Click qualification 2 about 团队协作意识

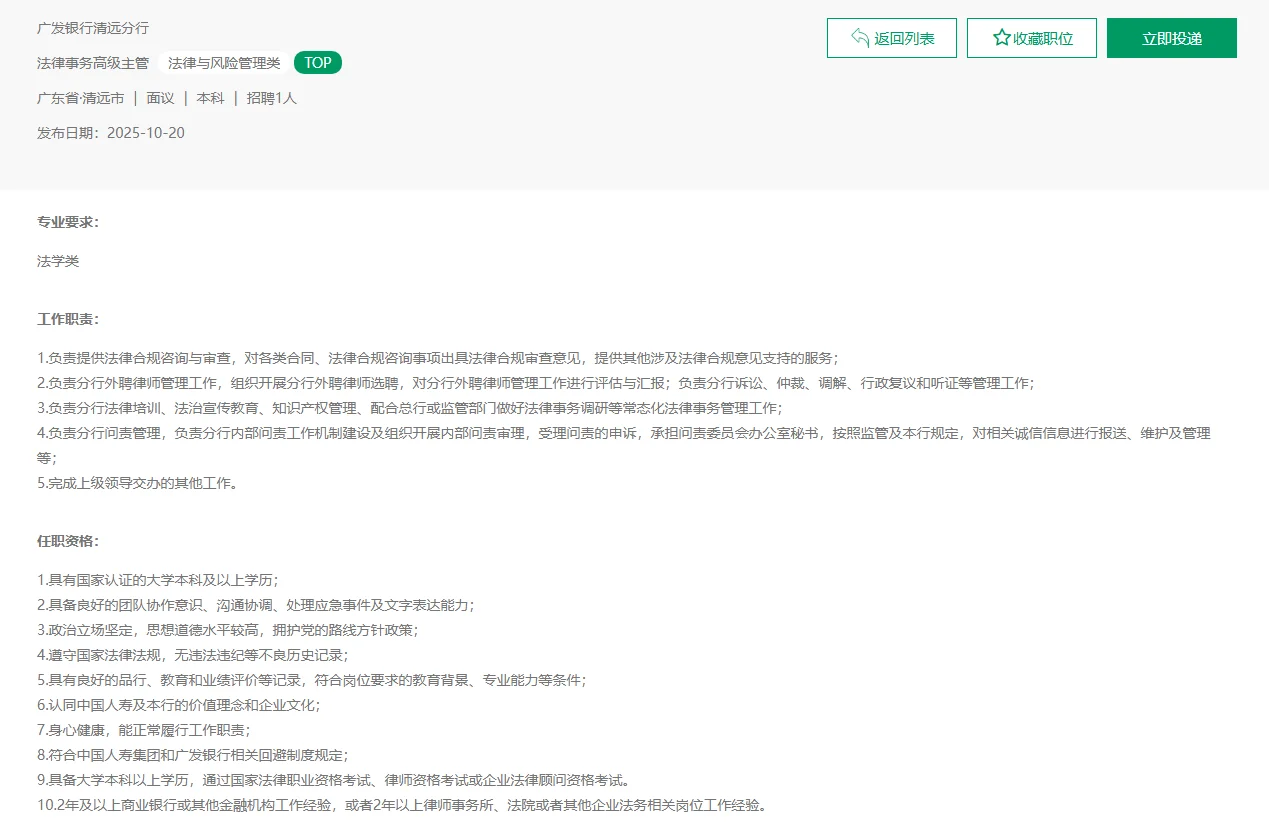point(256,605)
